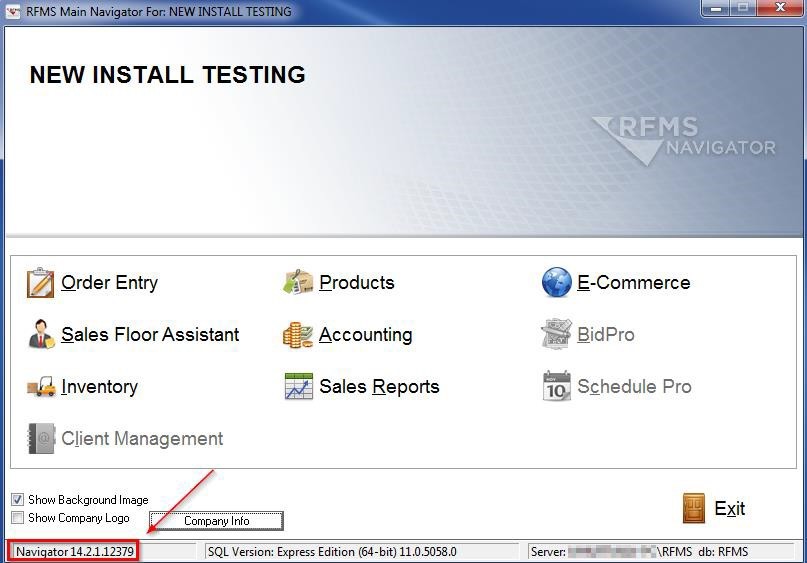
Task: Click Sales Reports chart icon
Action: 299,386
